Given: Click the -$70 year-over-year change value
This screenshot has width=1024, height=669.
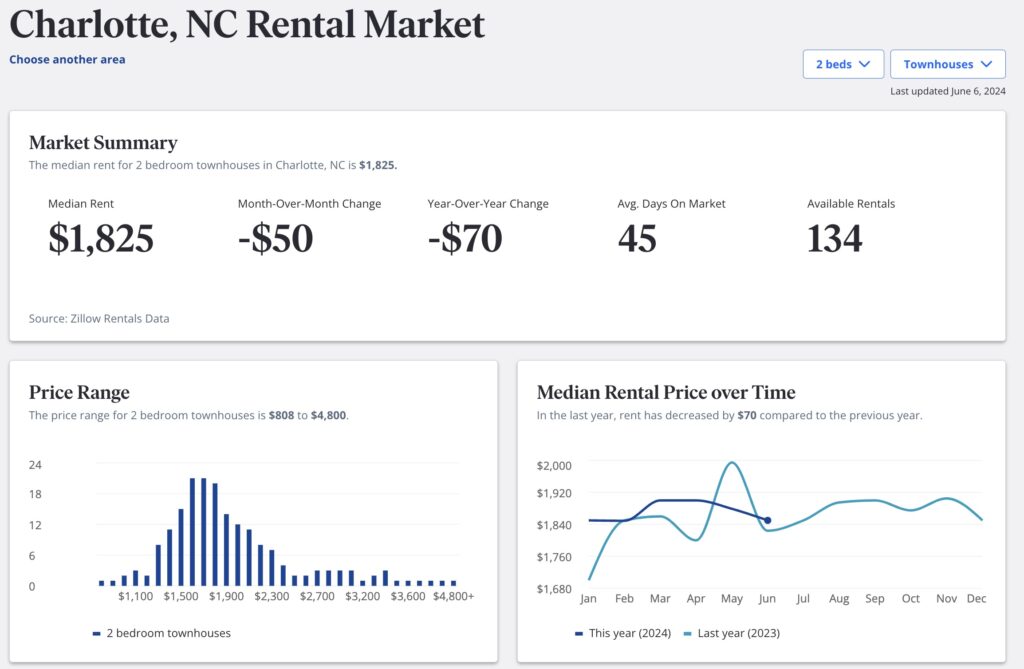Looking at the screenshot, I should pos(465,239).
